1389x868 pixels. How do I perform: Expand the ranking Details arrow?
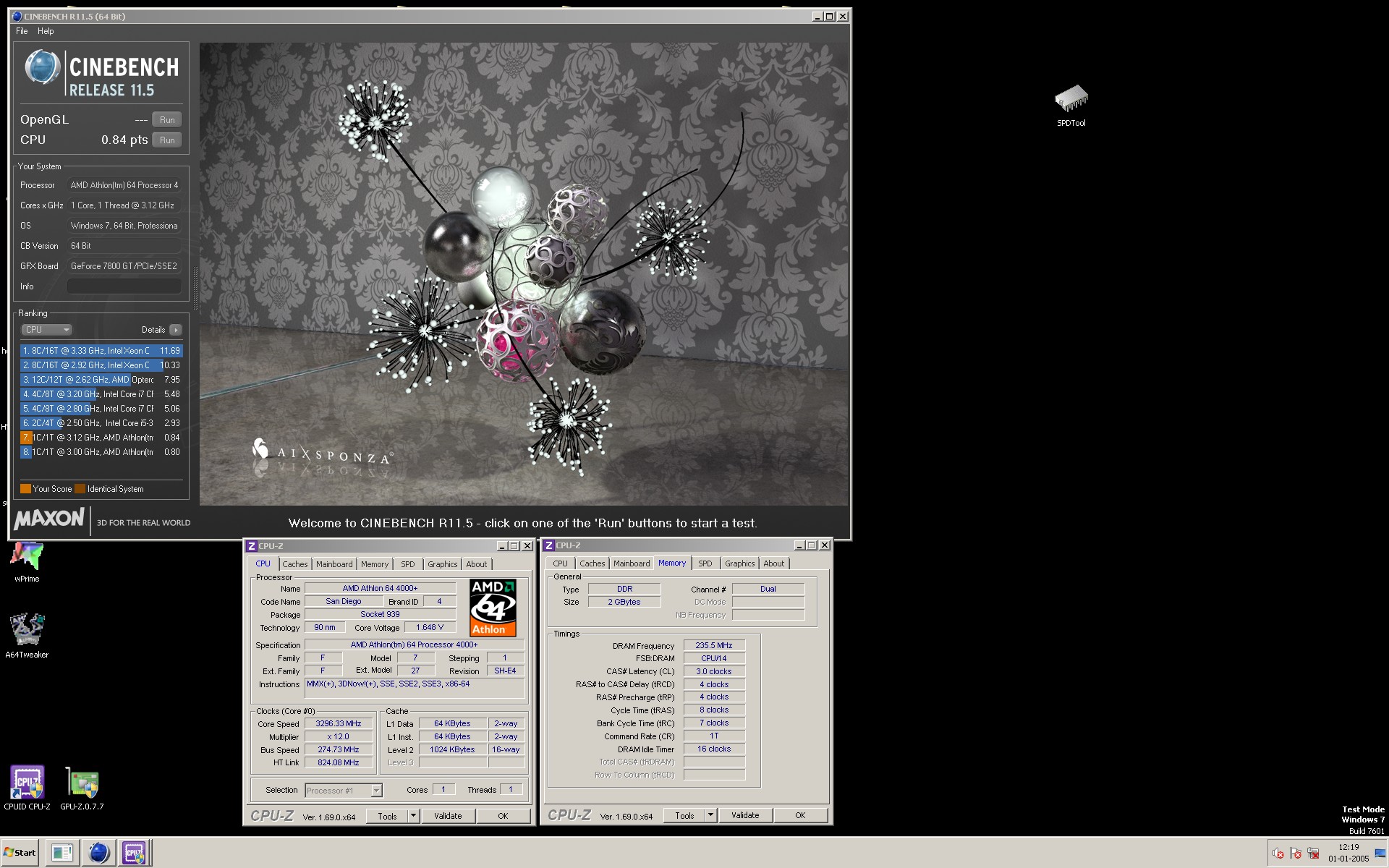pos(176,330)
